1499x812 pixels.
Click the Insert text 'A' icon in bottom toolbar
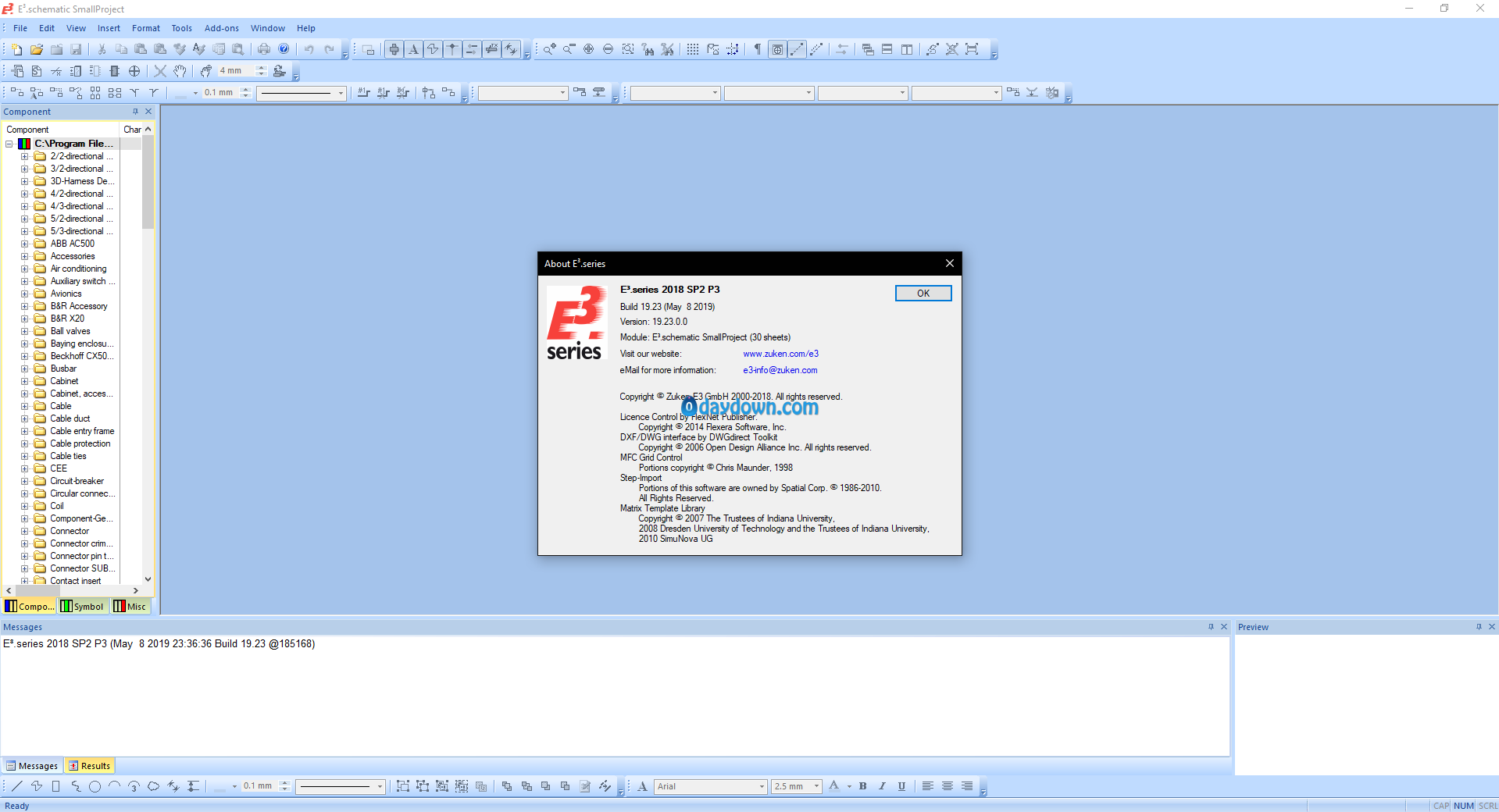point(642,786)
